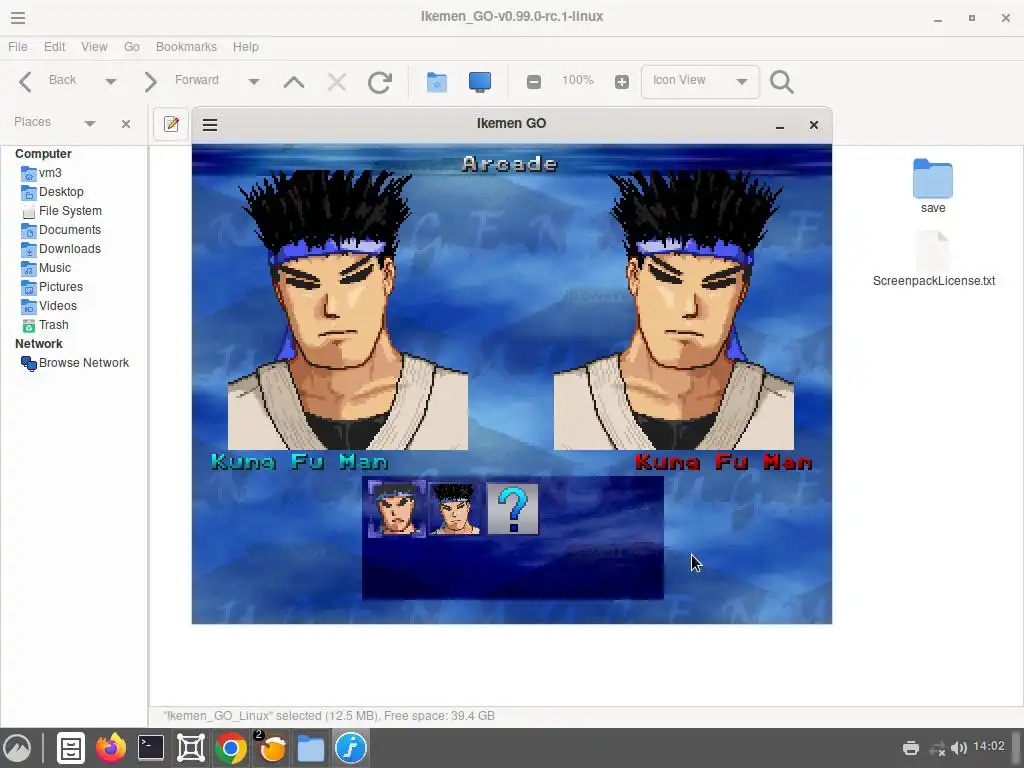The height and width of the screenshot is (768, 1024).
Task: Open the volume tray icon
Action: [959, 748]
